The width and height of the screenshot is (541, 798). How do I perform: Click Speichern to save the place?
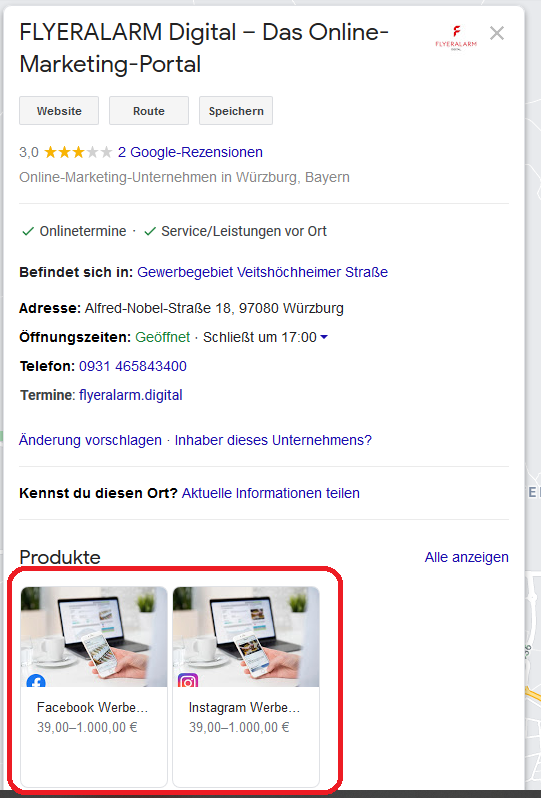[x=236, y=110]
